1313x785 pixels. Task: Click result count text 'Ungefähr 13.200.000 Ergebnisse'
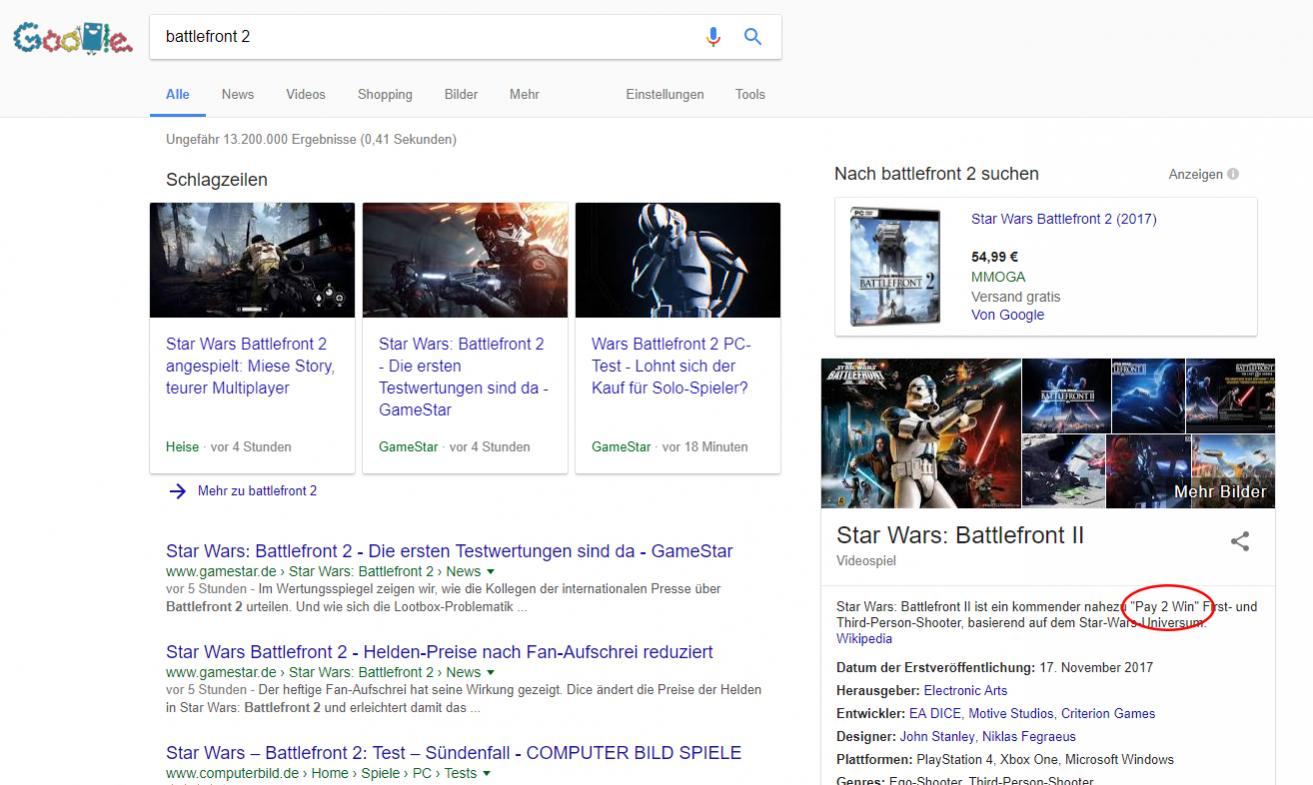tap(261, 139)
